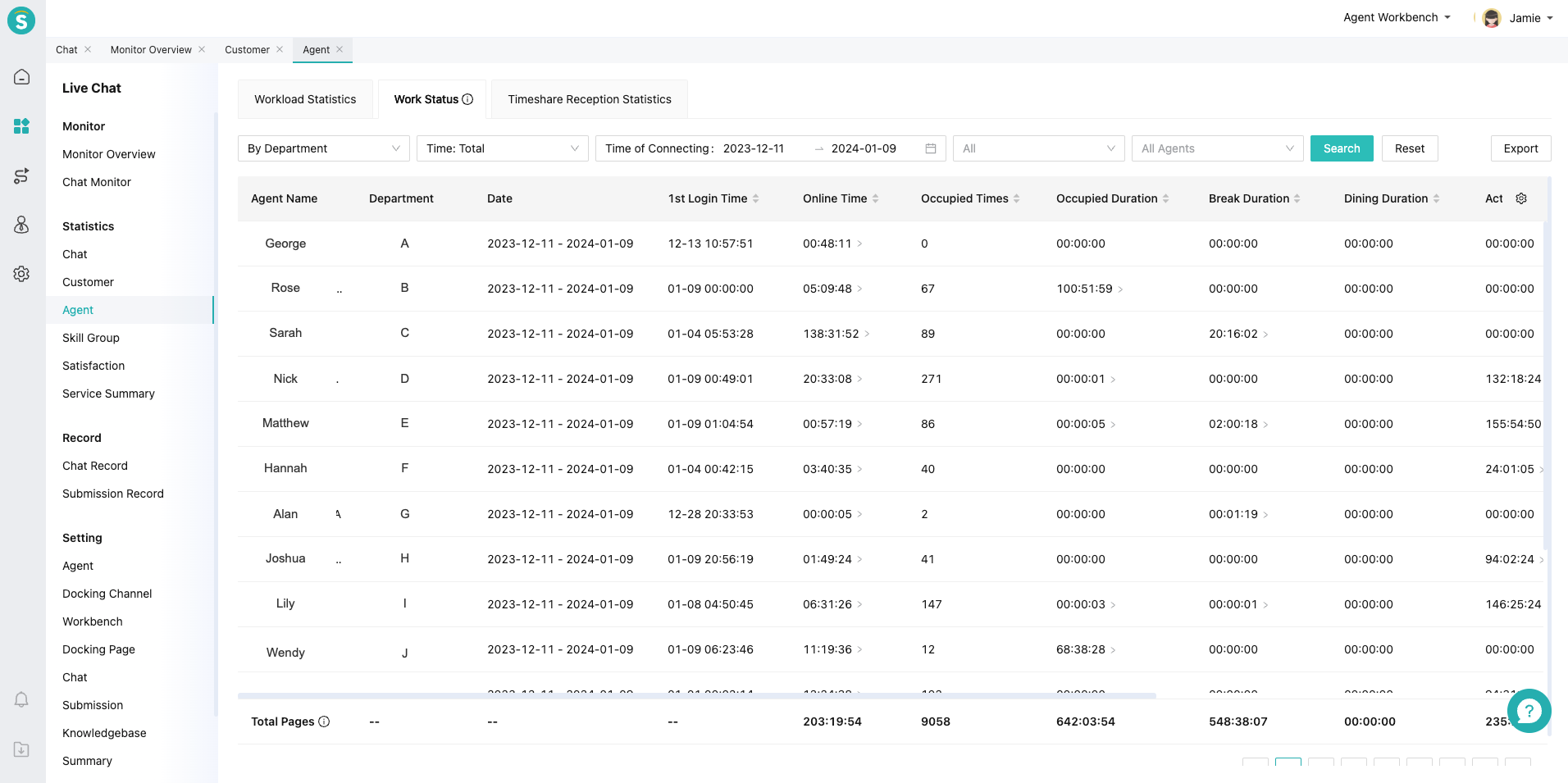Sort by Online Time column
The image size is (1568, 783).
pos(875,198)
